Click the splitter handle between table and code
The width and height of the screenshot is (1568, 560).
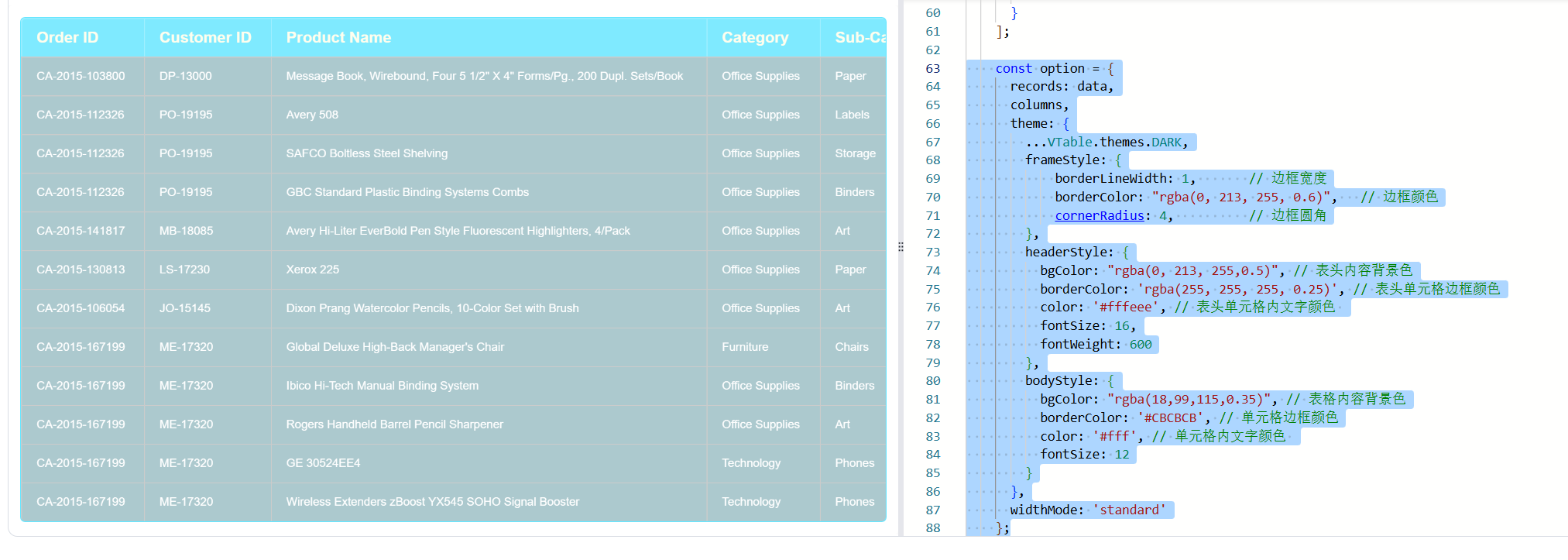(901, 247)
